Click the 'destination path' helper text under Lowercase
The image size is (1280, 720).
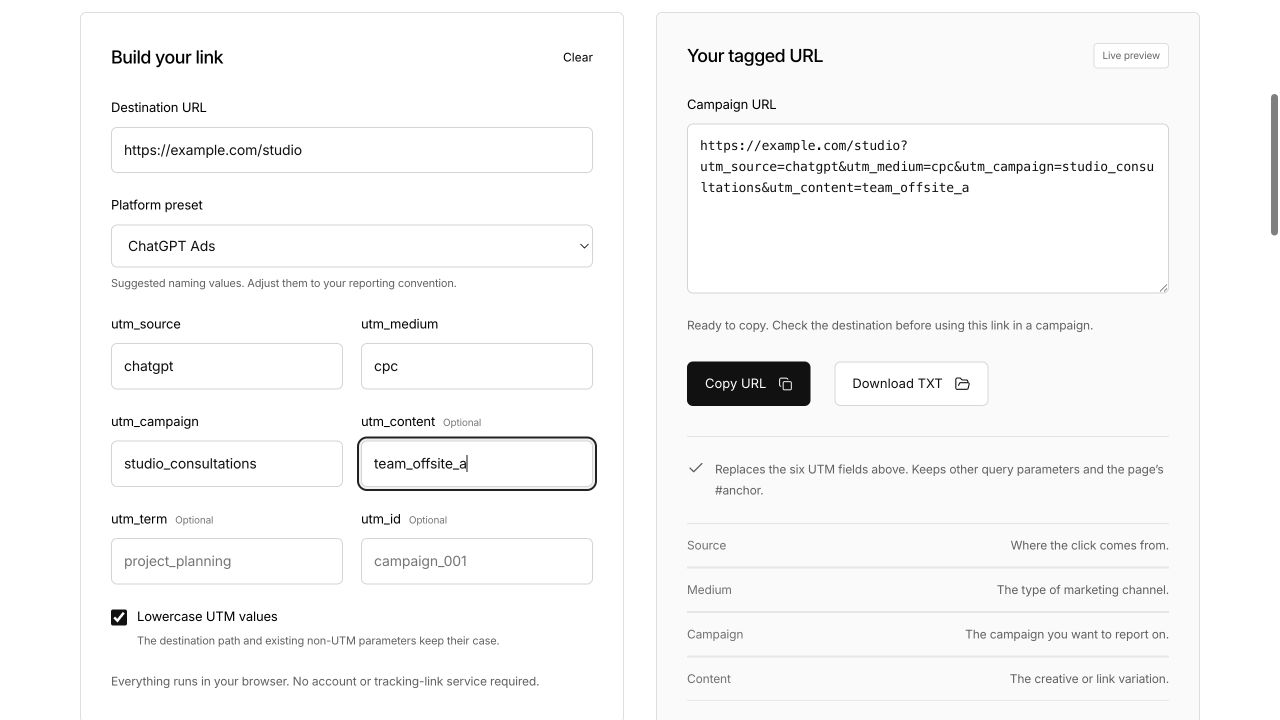[318, 641]
